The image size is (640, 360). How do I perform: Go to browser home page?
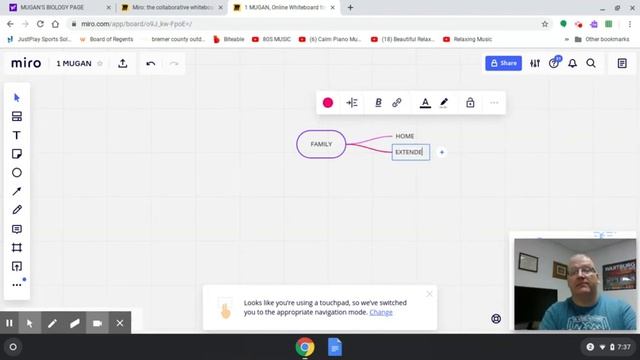pos(56,24)
